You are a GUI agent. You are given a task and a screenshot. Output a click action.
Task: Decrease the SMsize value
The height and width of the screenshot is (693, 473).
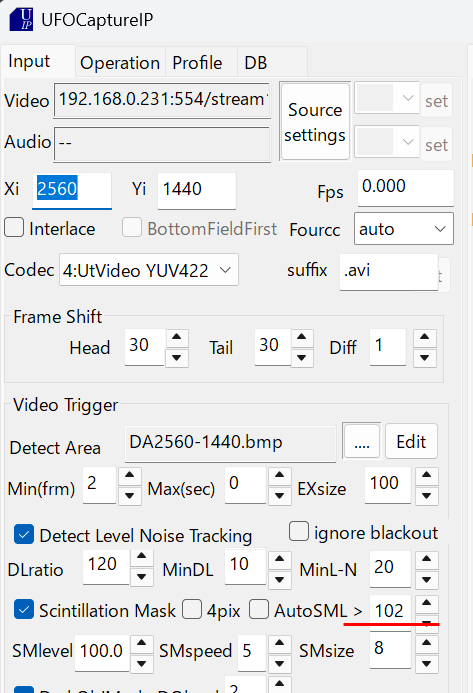point(427,663)
